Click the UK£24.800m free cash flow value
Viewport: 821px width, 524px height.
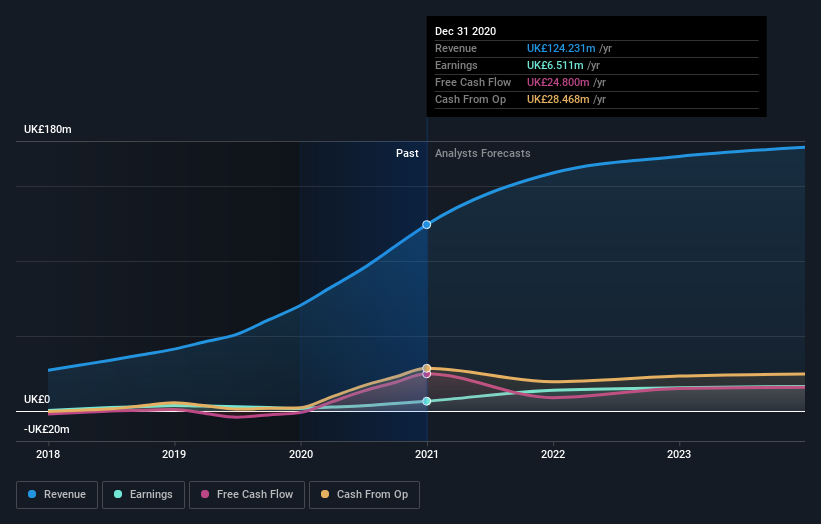pos(558,82)
